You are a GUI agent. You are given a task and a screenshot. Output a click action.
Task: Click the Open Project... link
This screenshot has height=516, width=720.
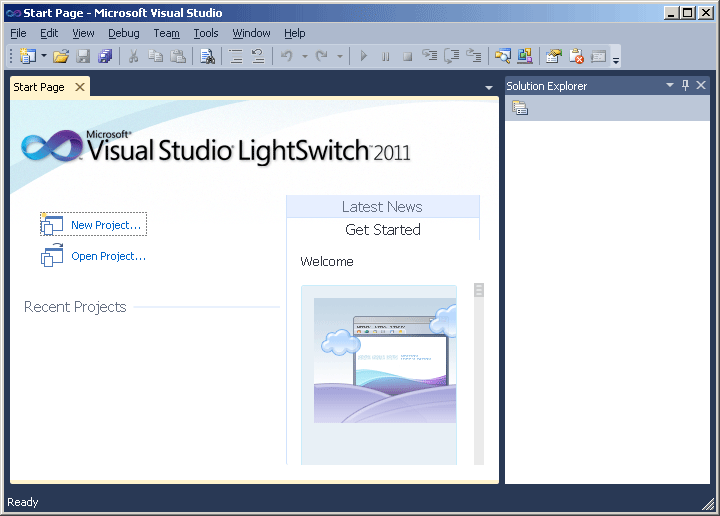(108, 256)
